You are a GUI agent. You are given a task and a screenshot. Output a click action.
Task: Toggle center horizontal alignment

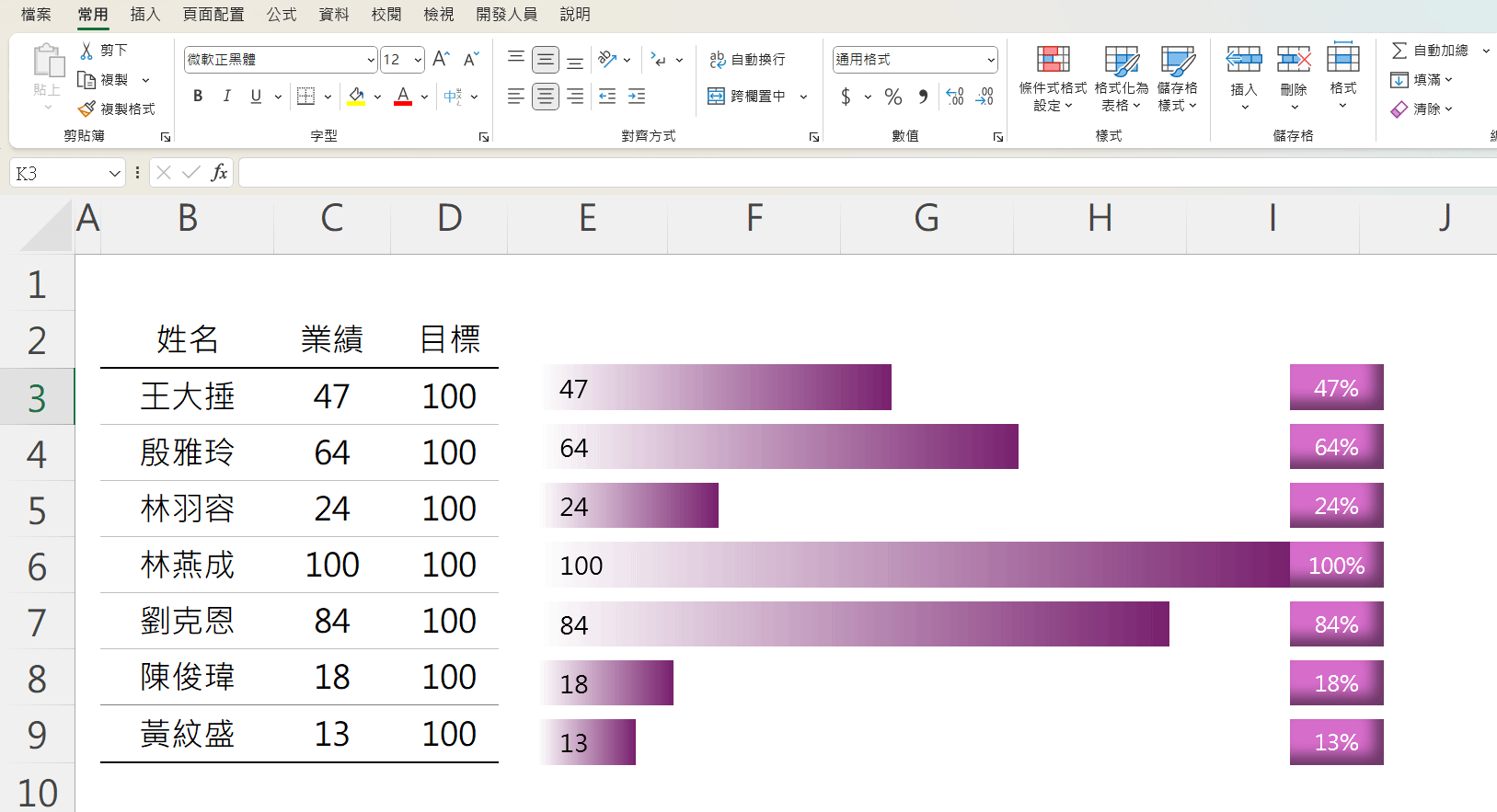coord(546,97)
